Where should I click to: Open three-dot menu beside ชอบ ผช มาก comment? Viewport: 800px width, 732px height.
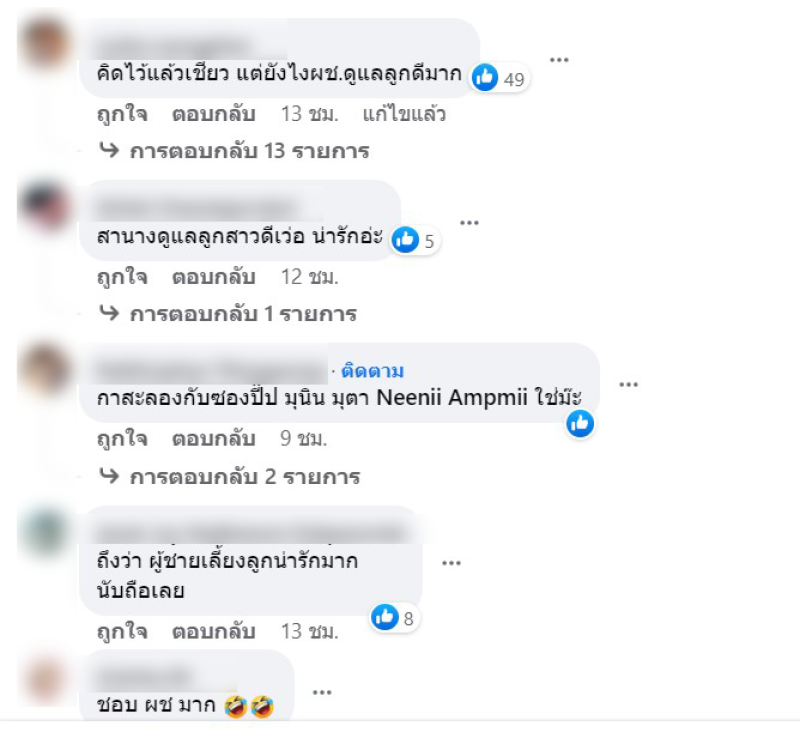click(x=322, y=692)
